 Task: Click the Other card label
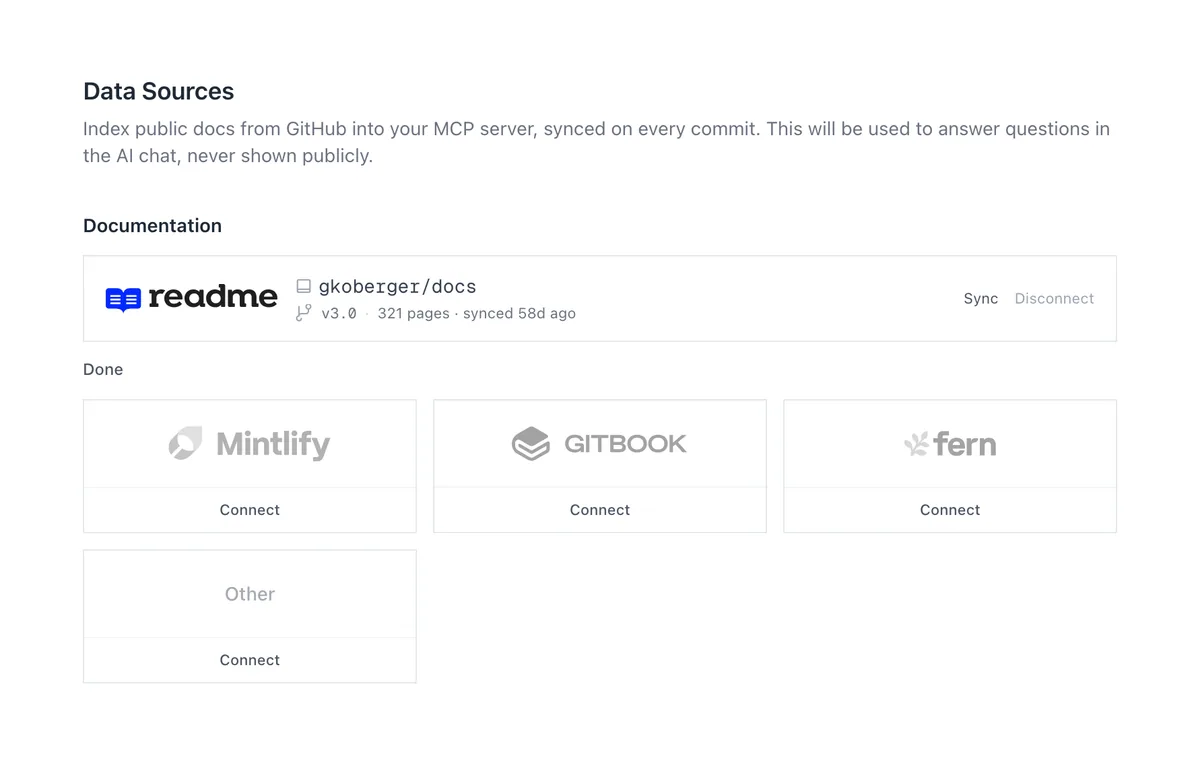250,594
